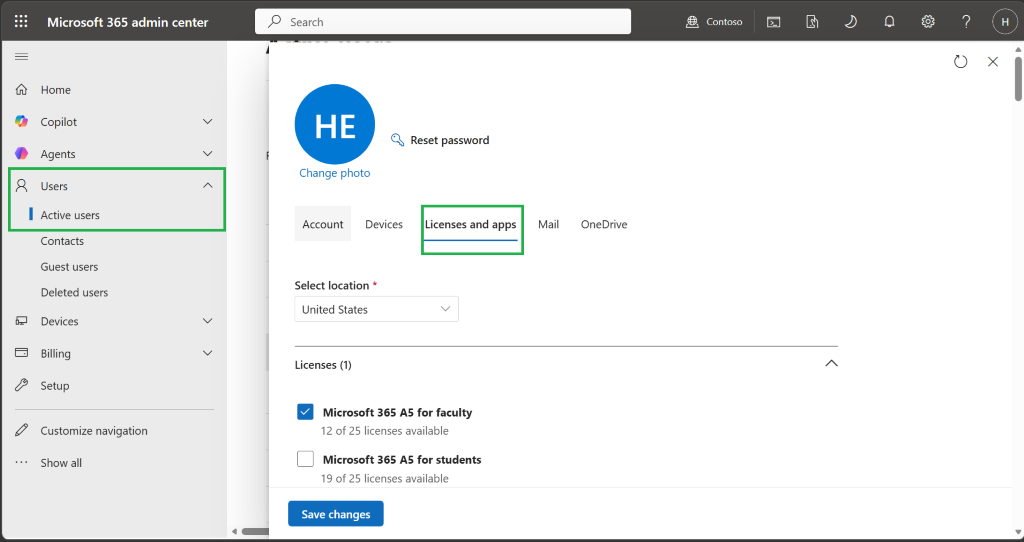The width and height of the screenshot is (1024, 542).
Task: Expand the Agents nav section chevron
Action: (x=208, y=153)
